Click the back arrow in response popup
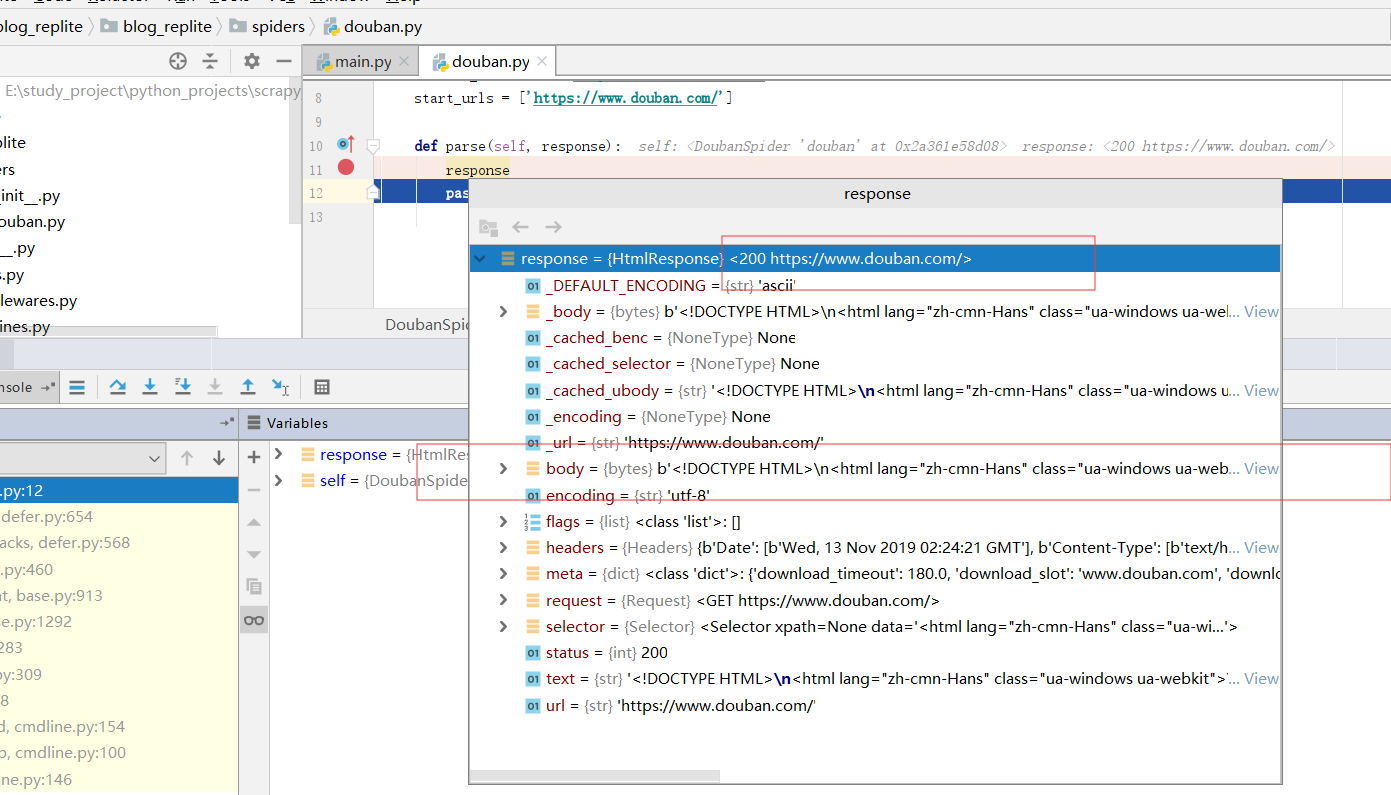The image size is (1391, 795). click(520, 227)
